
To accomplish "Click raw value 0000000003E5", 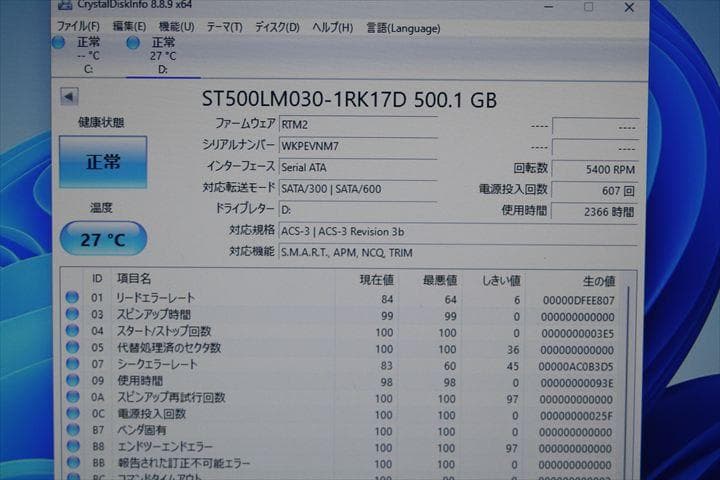I will [x=578, y=333].
